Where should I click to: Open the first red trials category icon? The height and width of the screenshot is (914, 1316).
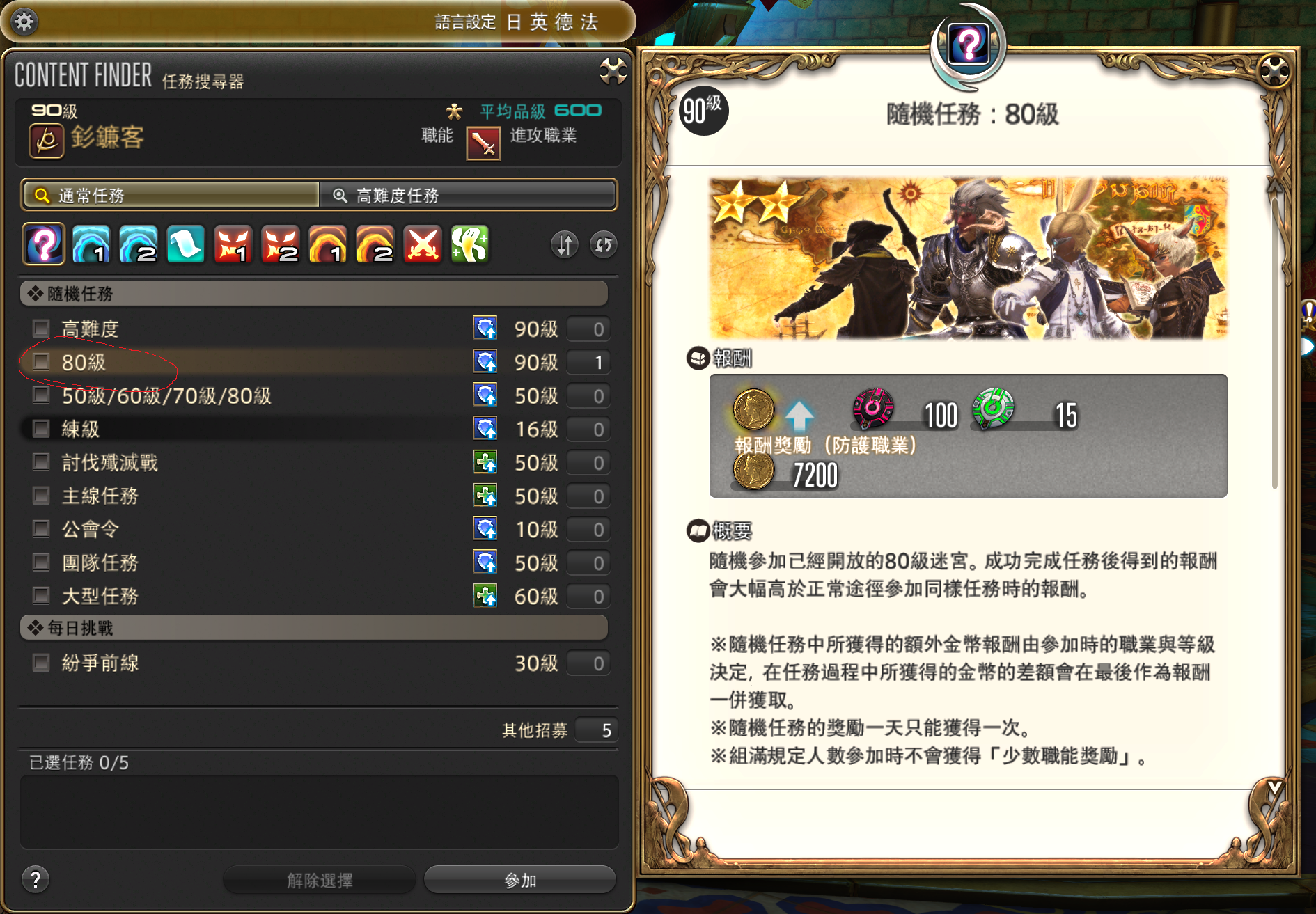(x=233, y=244)
